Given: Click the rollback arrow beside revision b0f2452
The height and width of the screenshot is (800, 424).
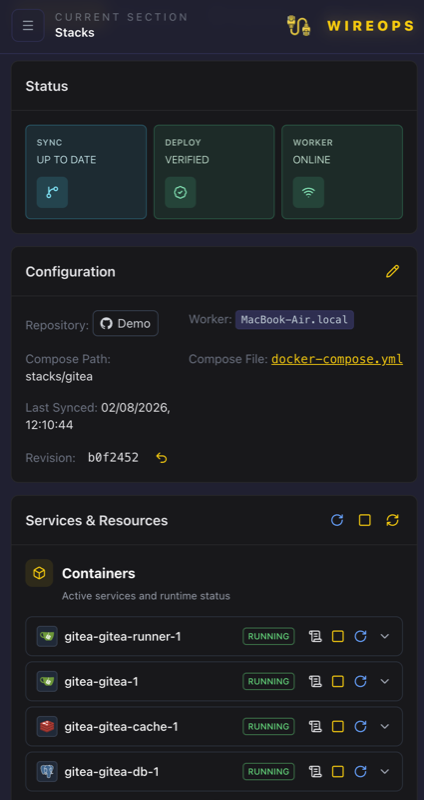Looking at the screenshot, I should (x=162, y=458).
